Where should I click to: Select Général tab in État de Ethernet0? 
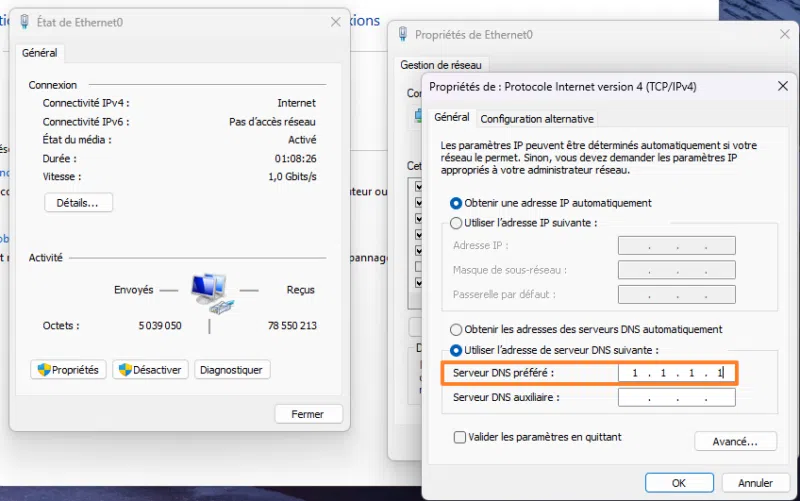40,53
